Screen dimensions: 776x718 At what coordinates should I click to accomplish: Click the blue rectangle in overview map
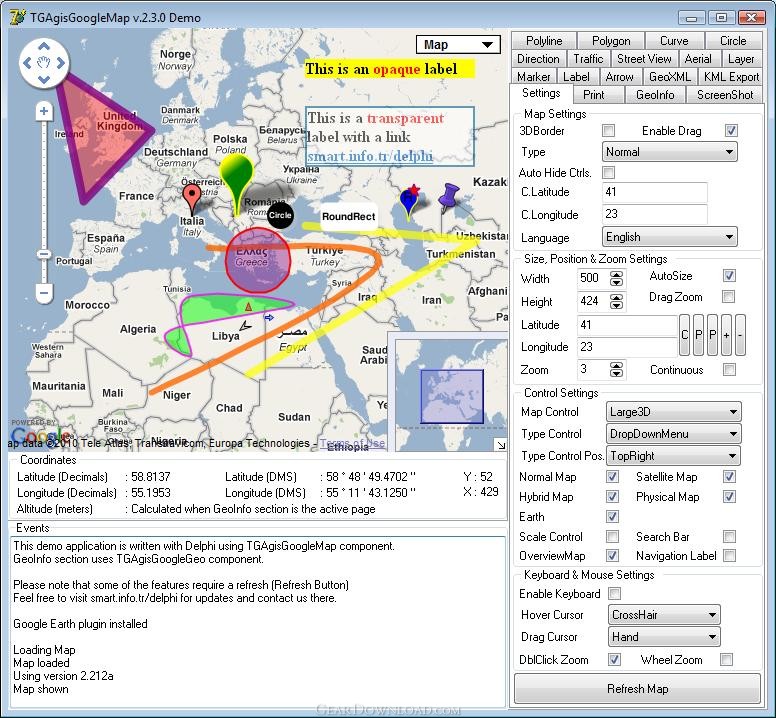(x=452, y=396)
